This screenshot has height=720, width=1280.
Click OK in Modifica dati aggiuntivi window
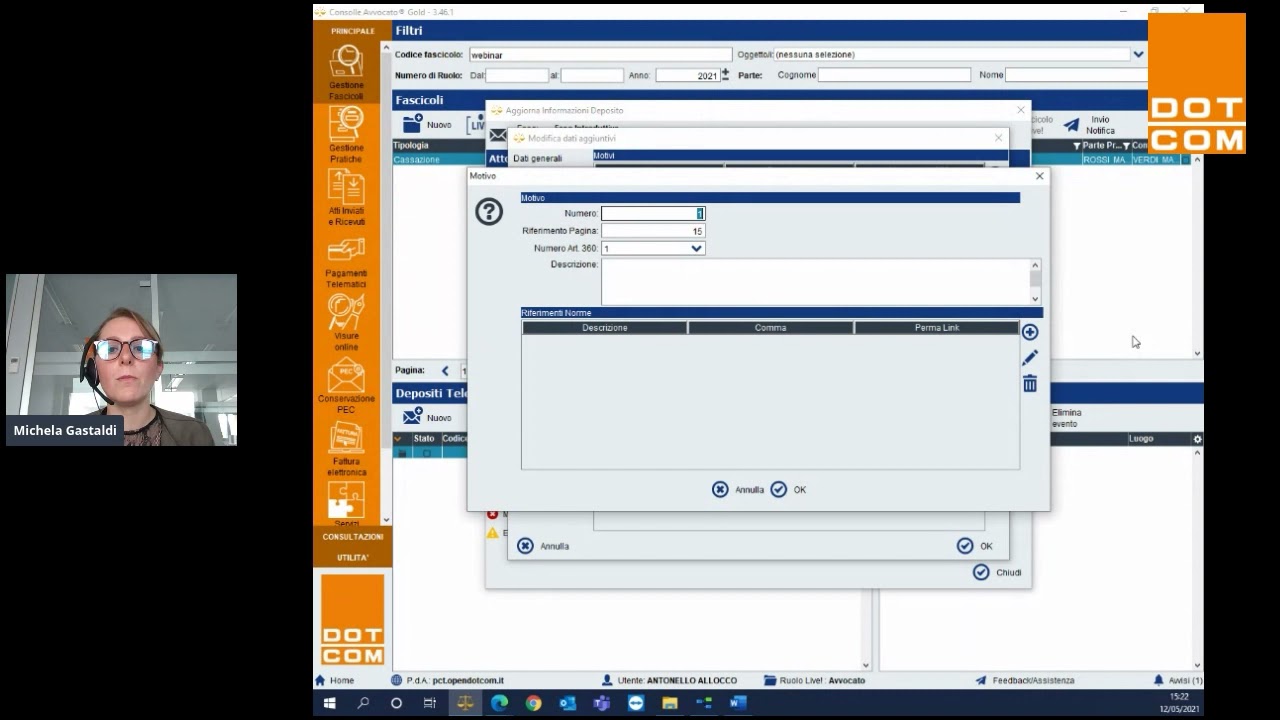coord(975,546)
